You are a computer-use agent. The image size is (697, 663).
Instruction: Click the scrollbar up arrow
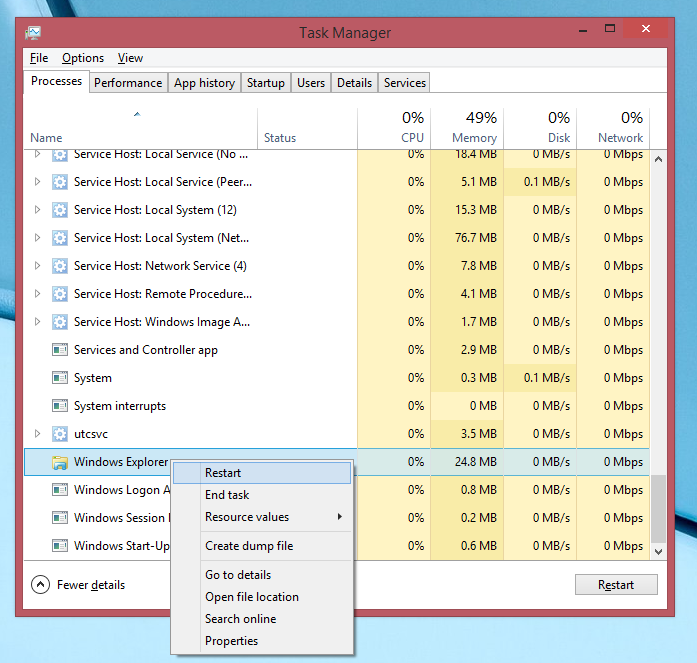pos(658,159)
